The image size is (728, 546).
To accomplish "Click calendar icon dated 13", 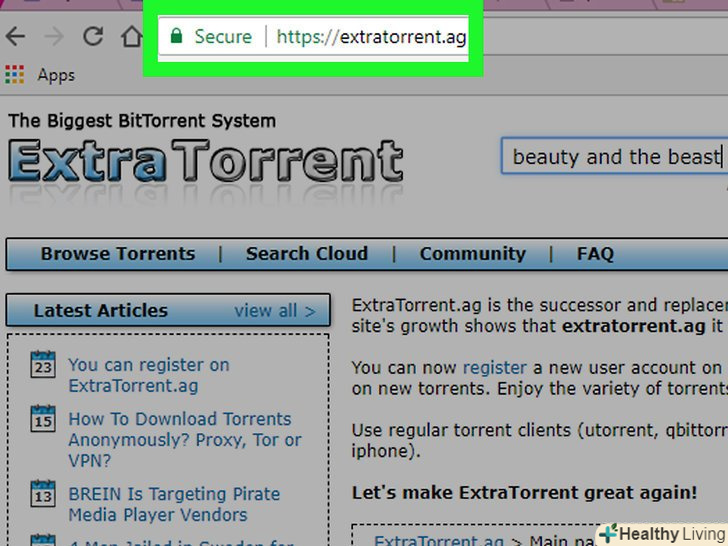I will pos(43,494).
